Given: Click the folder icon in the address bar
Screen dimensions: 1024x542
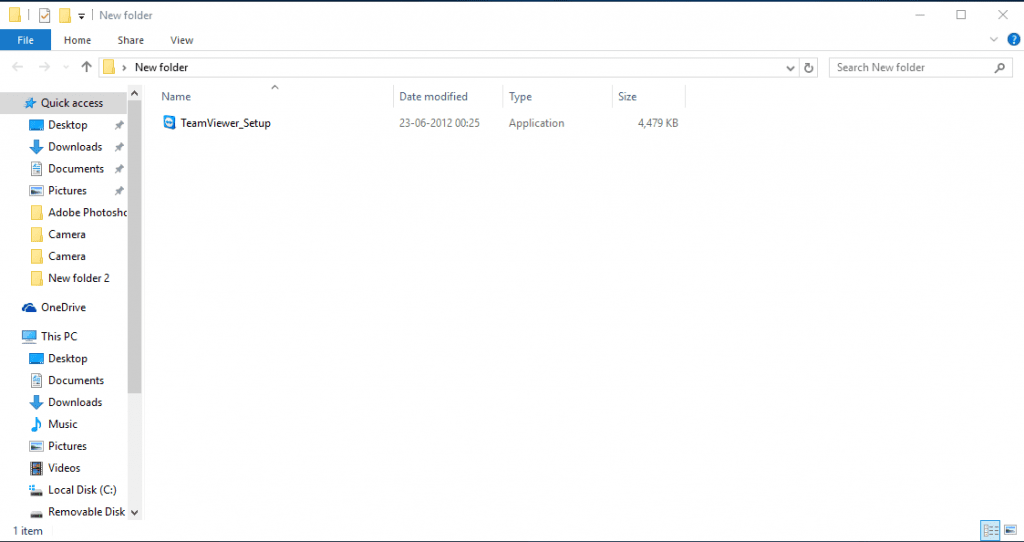Looking at the screenshot, I should pyautogui.click(x=109, y=67).
